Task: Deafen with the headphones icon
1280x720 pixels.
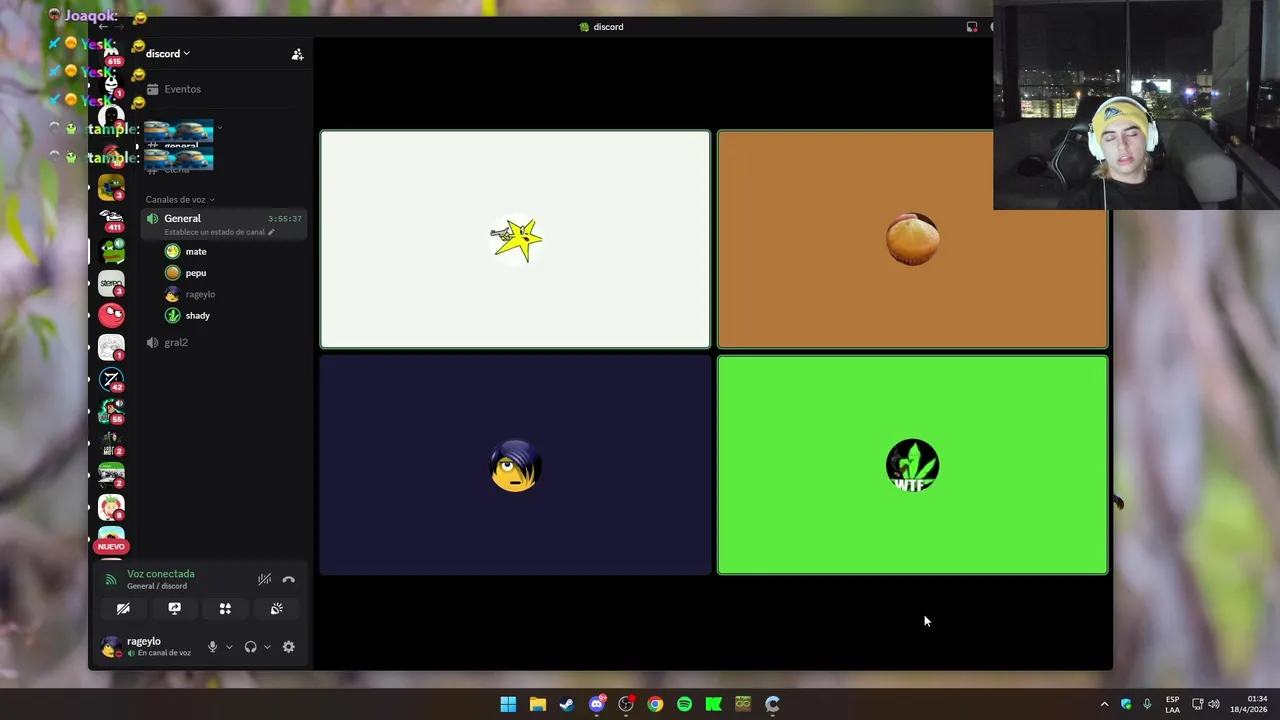Action: pyautogui.click(x=250, y=647)
